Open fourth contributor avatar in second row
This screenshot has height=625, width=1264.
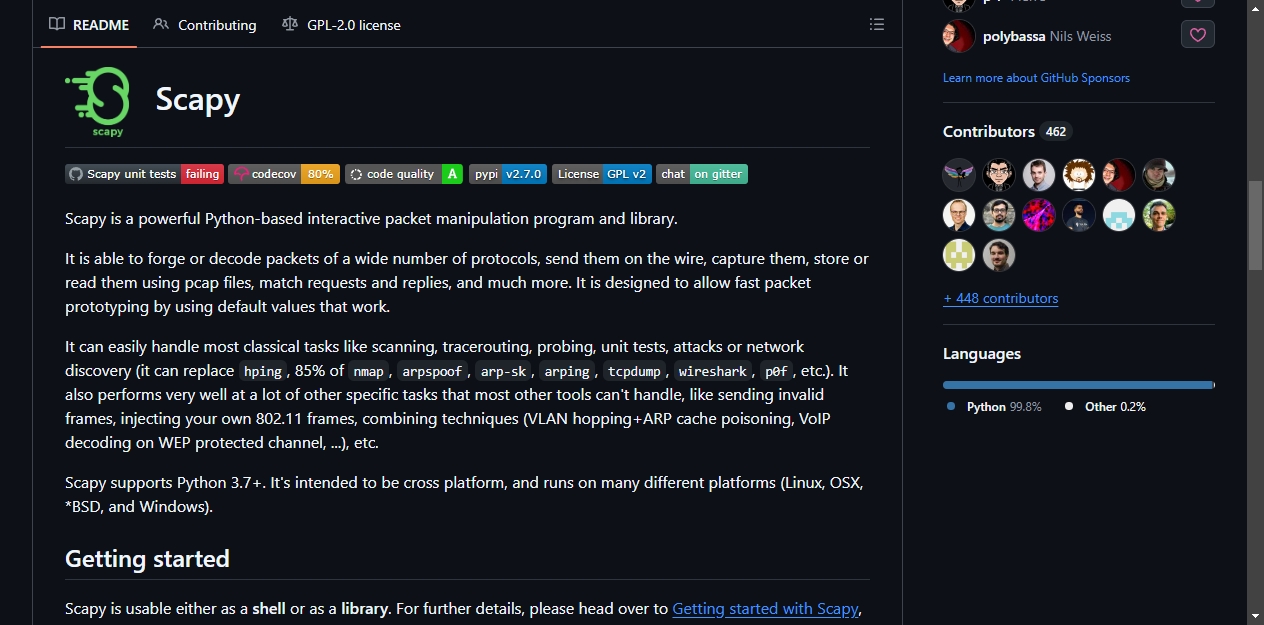point(1079,215)
